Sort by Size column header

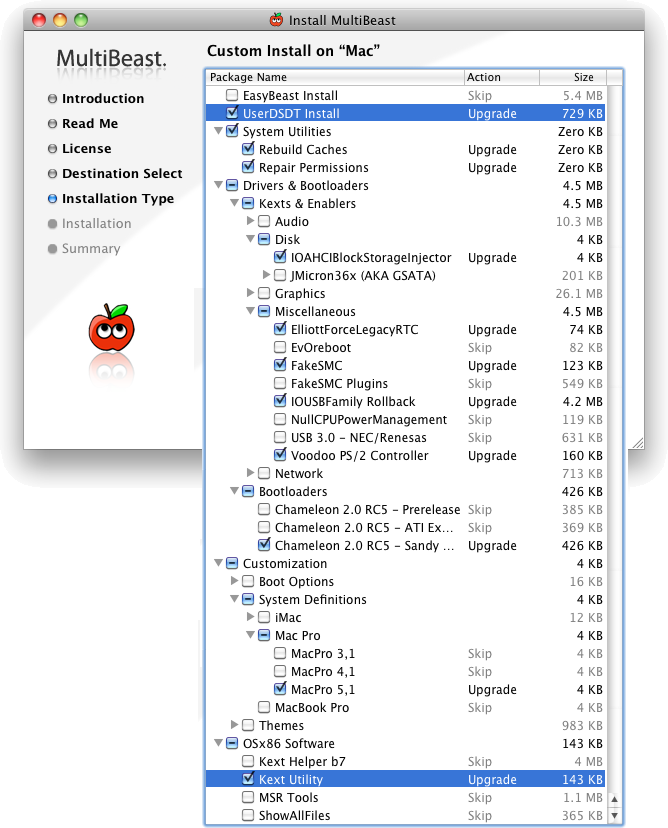click(x=573, y=77)
